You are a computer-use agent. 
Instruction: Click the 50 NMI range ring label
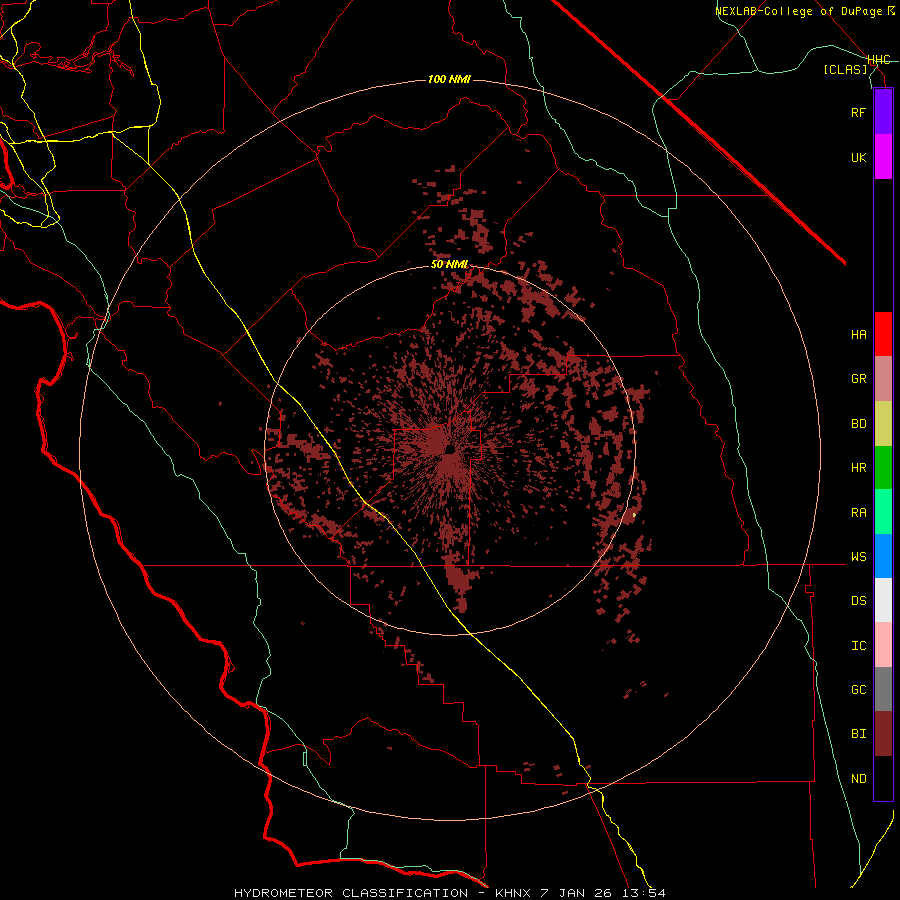(x=449, y=265)
